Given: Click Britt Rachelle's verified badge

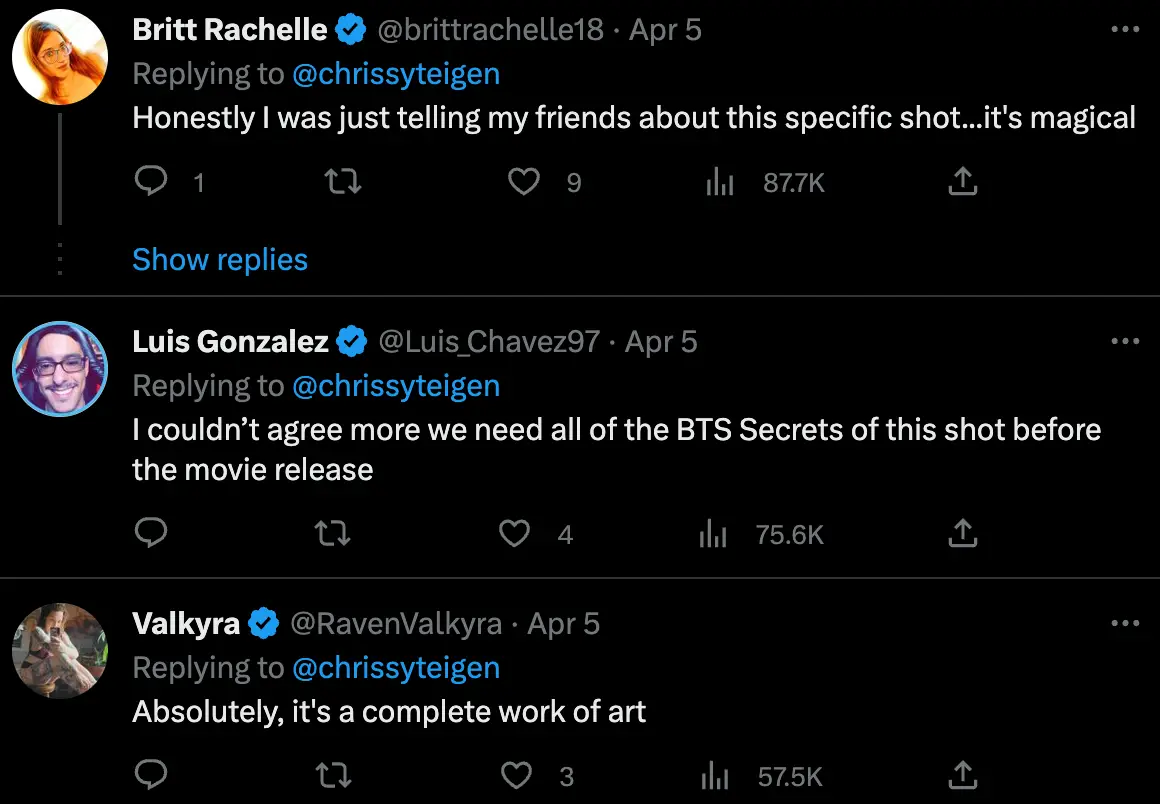Looking at the screenshot, I should [x=350, y=29].
